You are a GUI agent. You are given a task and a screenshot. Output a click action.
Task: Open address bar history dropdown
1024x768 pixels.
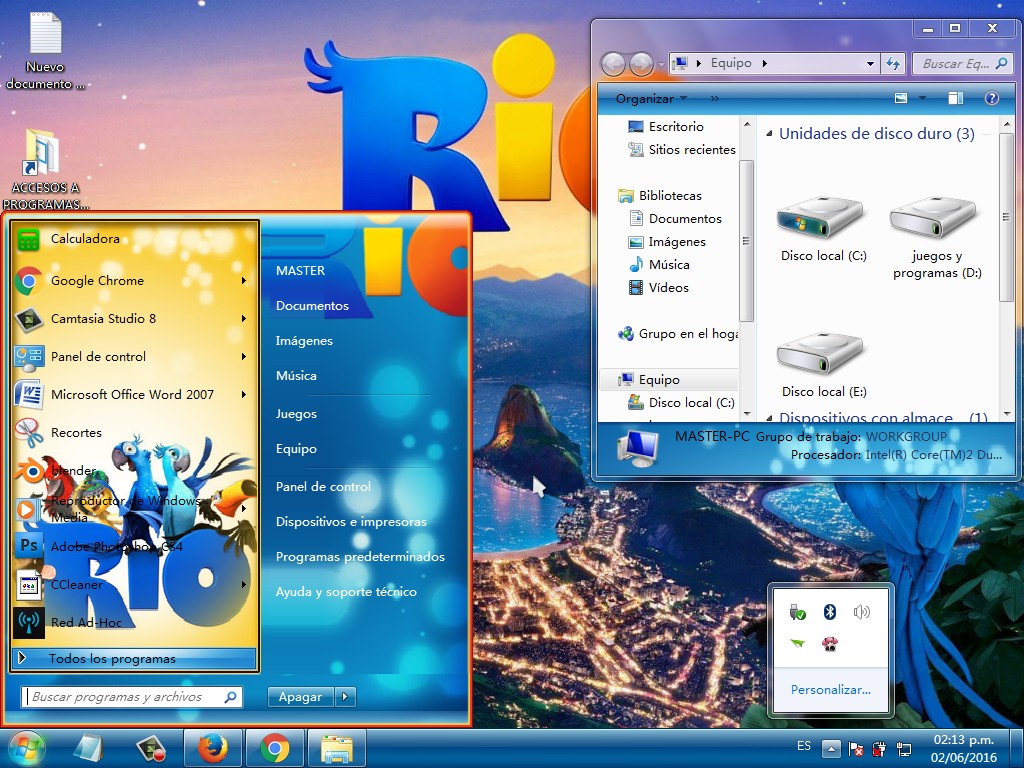click(870, 63)
